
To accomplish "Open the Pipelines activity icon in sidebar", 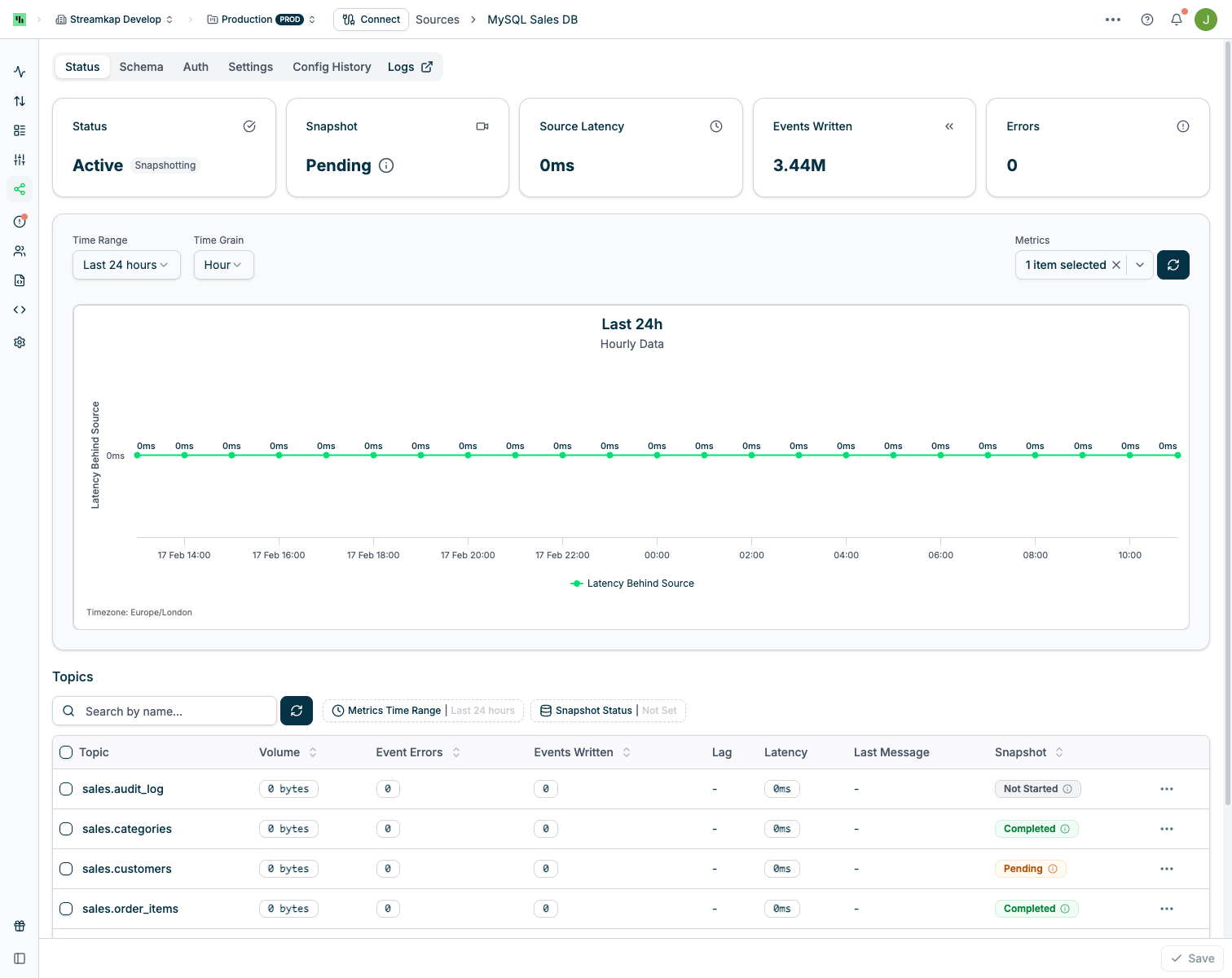I will [x=19, y=72].
